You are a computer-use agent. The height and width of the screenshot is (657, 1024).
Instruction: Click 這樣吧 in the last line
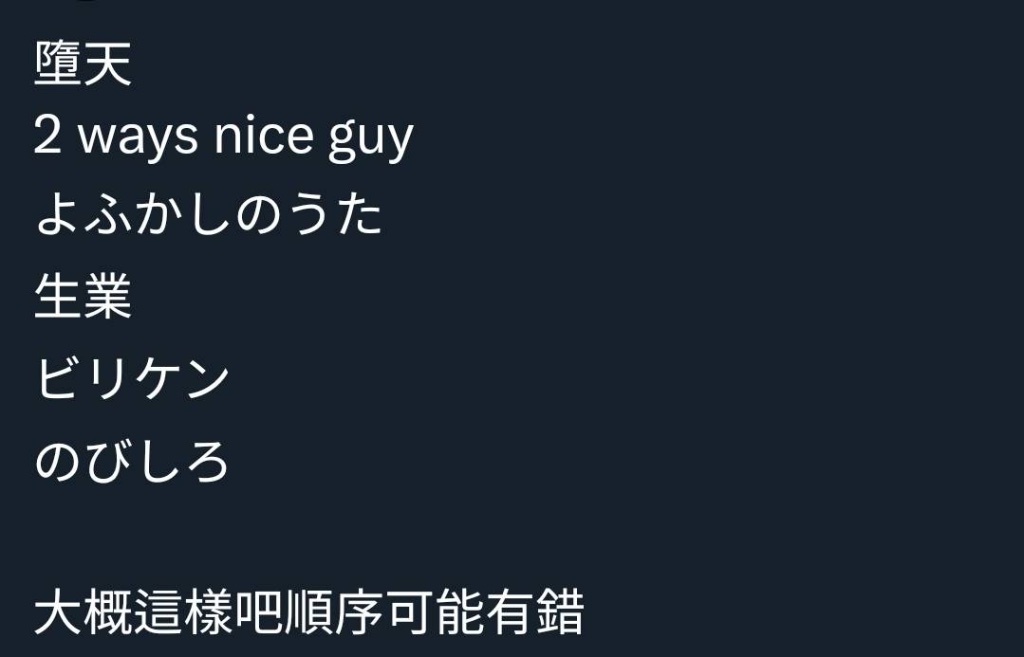pyautogui.click(x=209, y=612)
